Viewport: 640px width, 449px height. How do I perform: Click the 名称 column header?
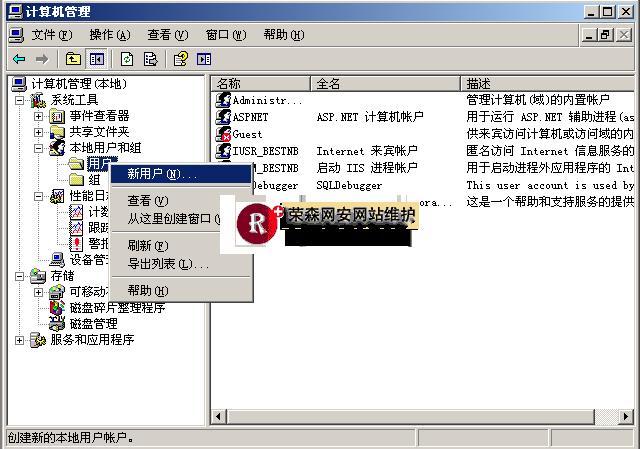coord(260,83)
